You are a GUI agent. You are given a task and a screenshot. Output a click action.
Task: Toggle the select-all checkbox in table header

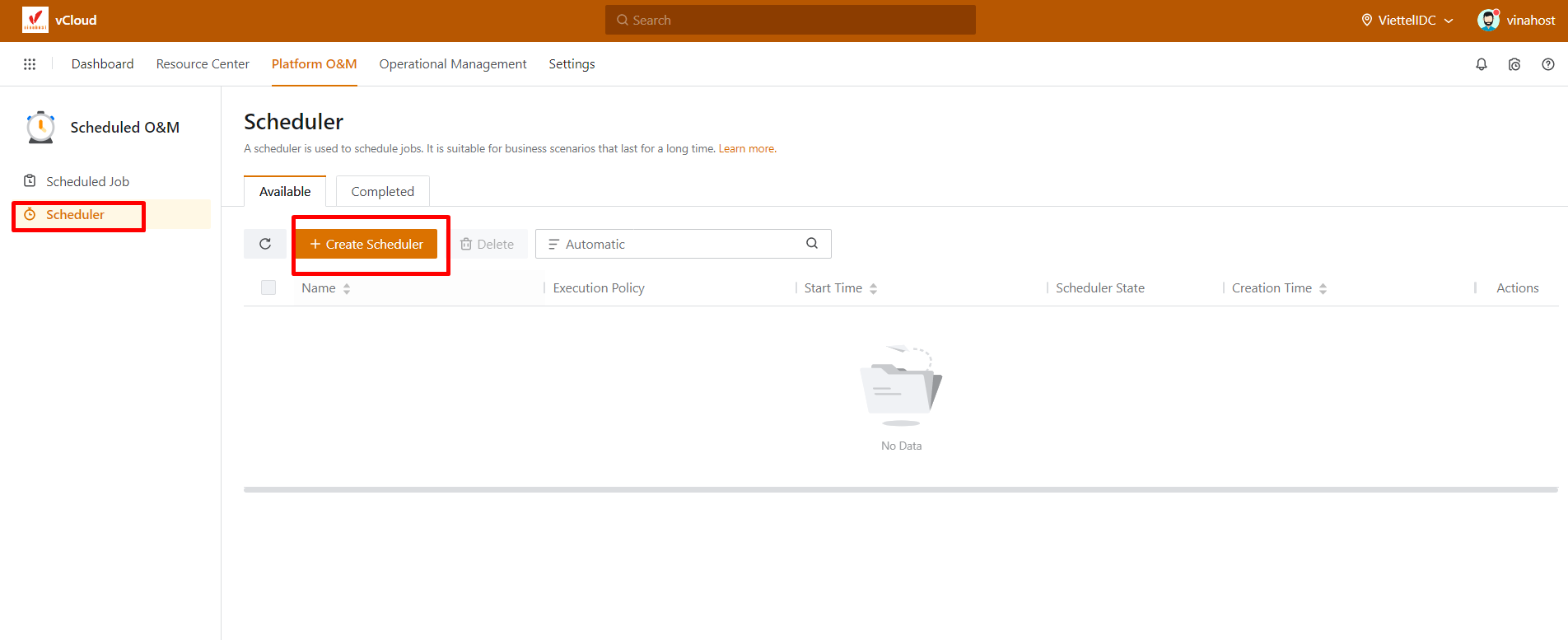(x=268, y=287)
